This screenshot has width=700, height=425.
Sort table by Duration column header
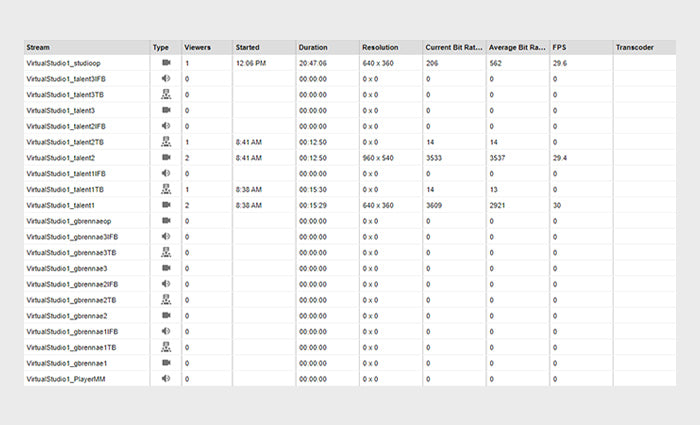(x=312, y=47)
